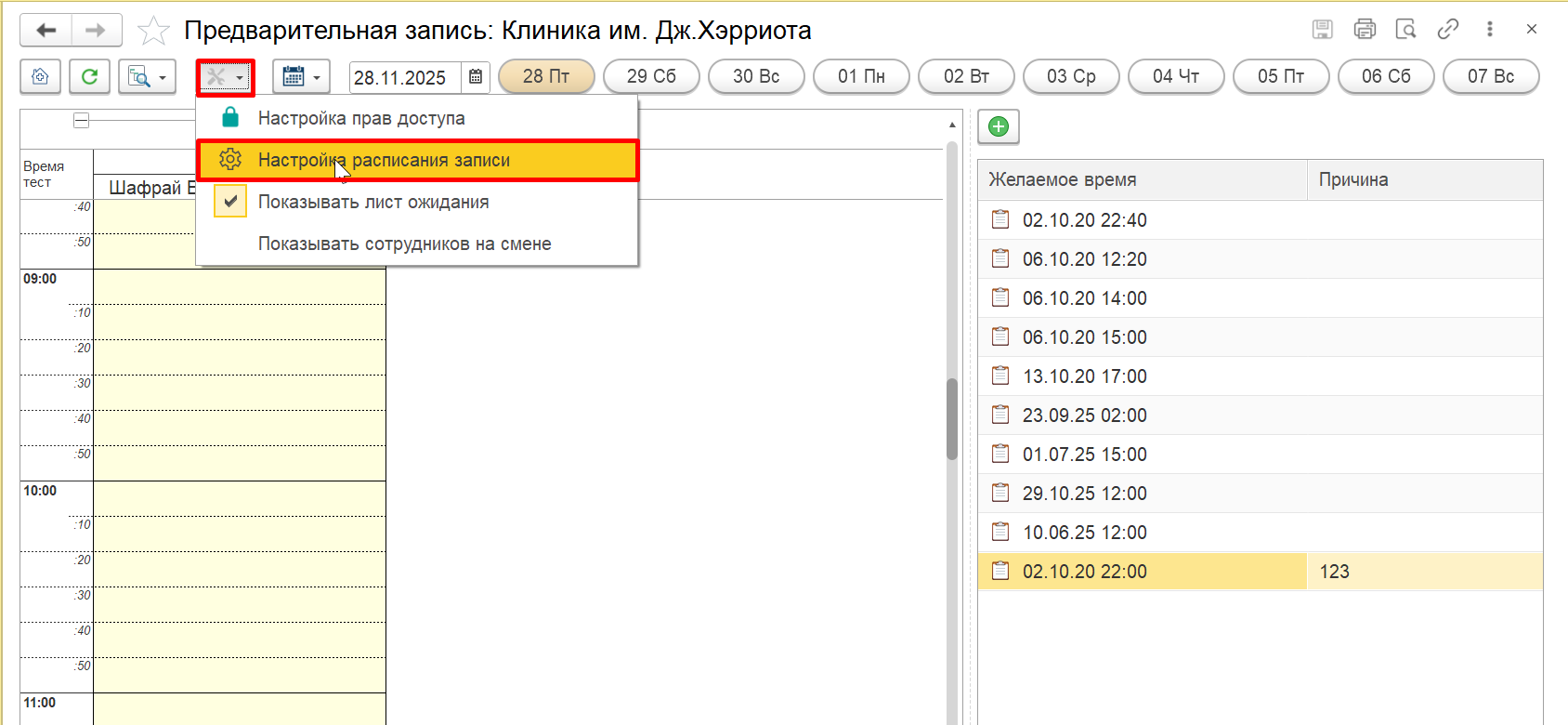
Task: Open the print preview icon with the magnifier
Action: click(x=1405, y=30)
